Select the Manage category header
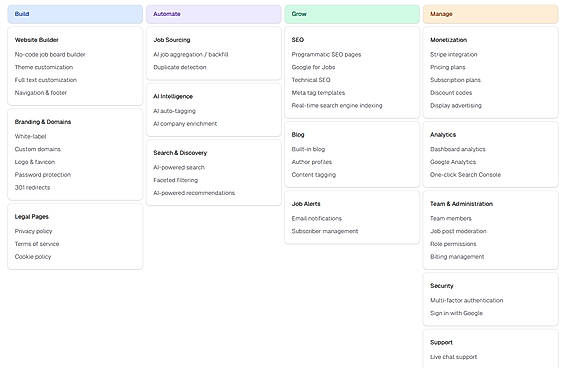Image resolution: width=565 pixels, height=368 pixels. click(490, 14)
